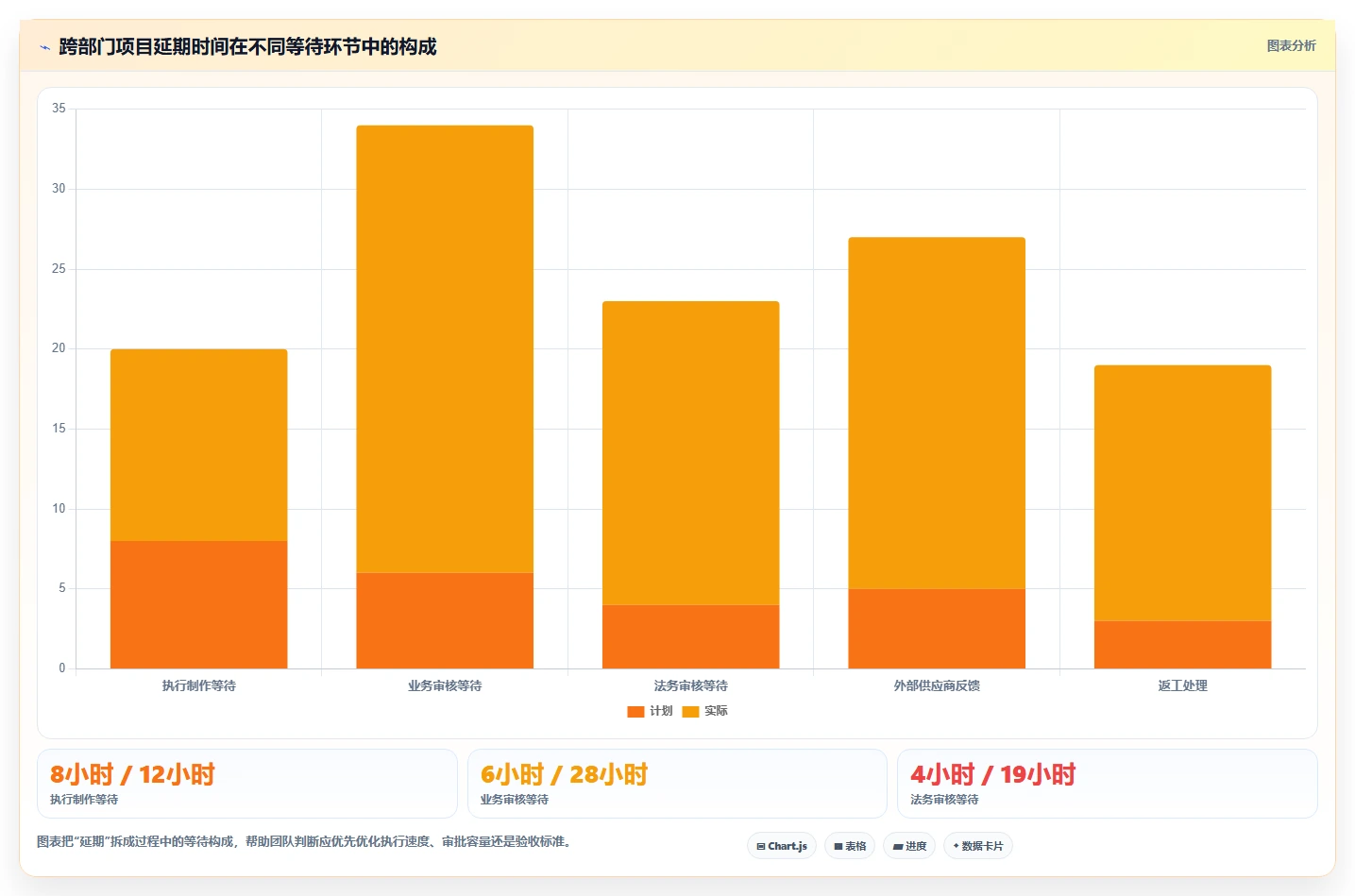Click the bar icon in the 进度 chip

click(898, 847)
